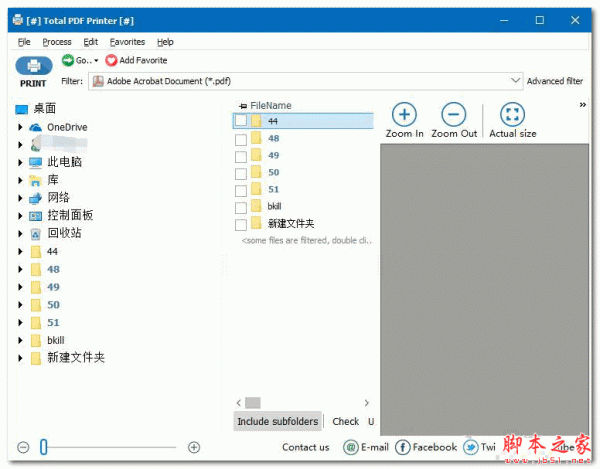This screenshot has height=469, width=600.
Task: Select folder 48 in the tree
Action: point(53,269)
